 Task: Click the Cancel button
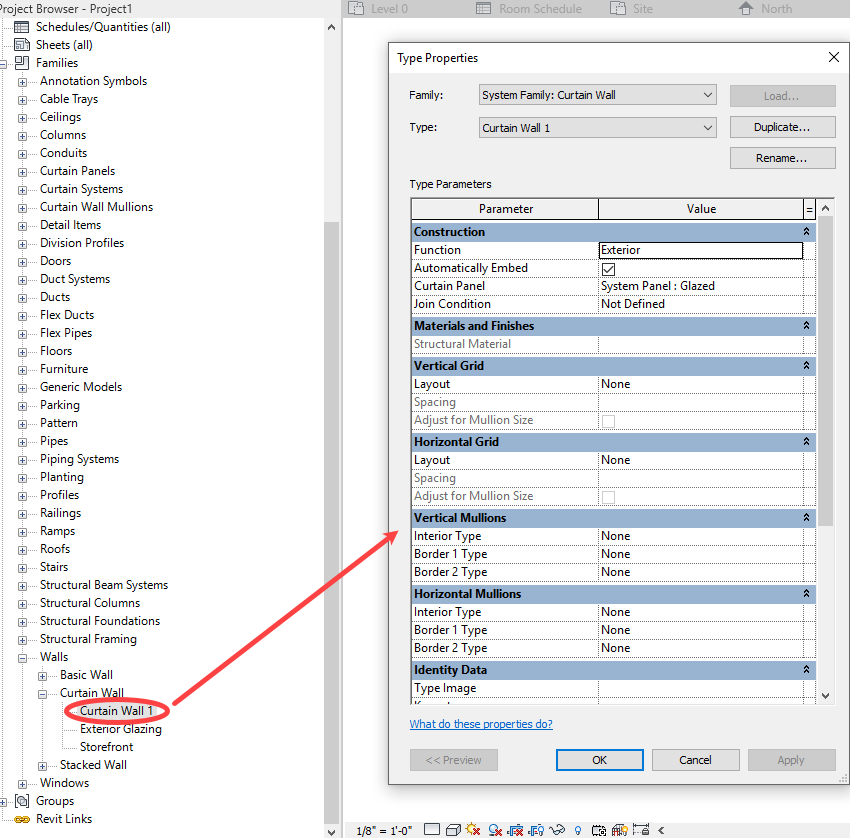point(696,760)
